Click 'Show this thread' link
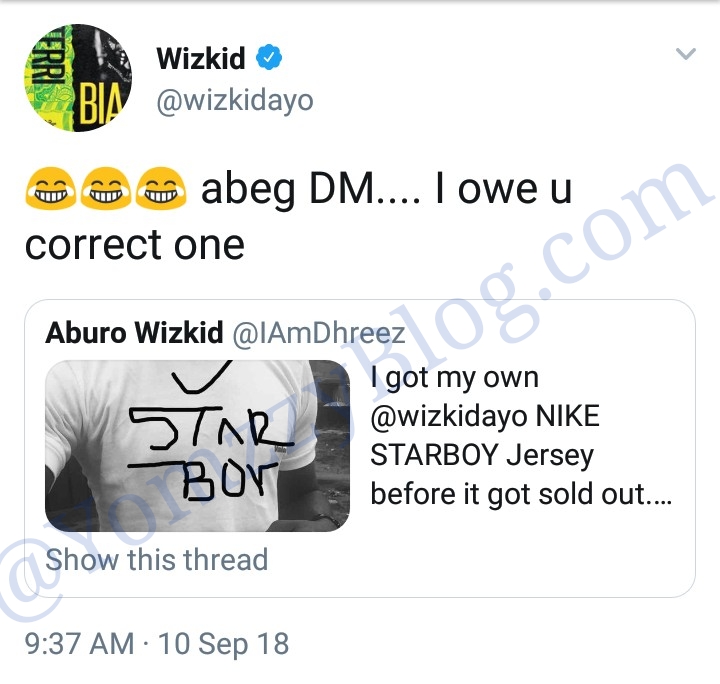The image size is (720, 684). (x=157, y=560)
